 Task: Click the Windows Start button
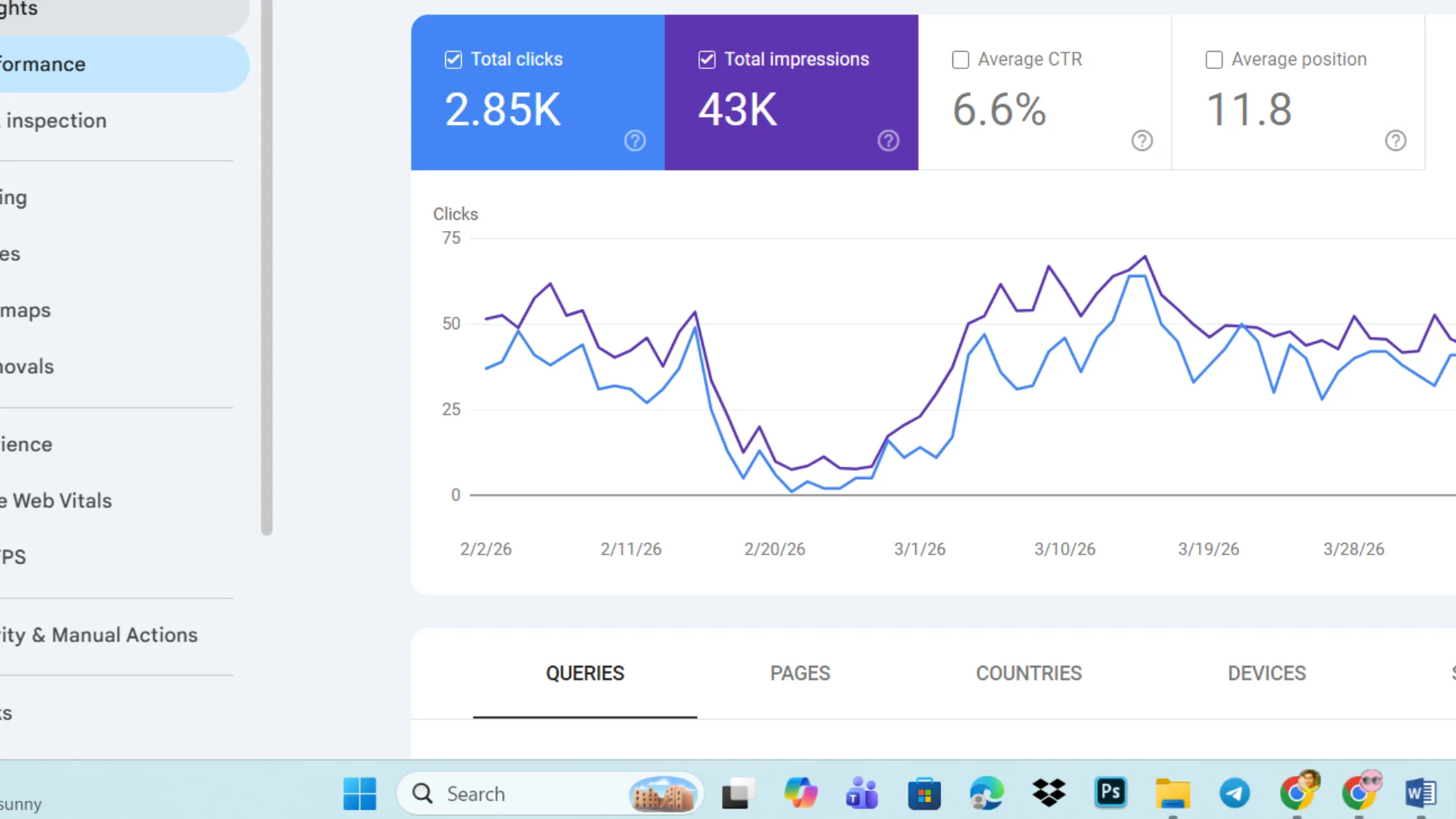(x=359, y=793)
